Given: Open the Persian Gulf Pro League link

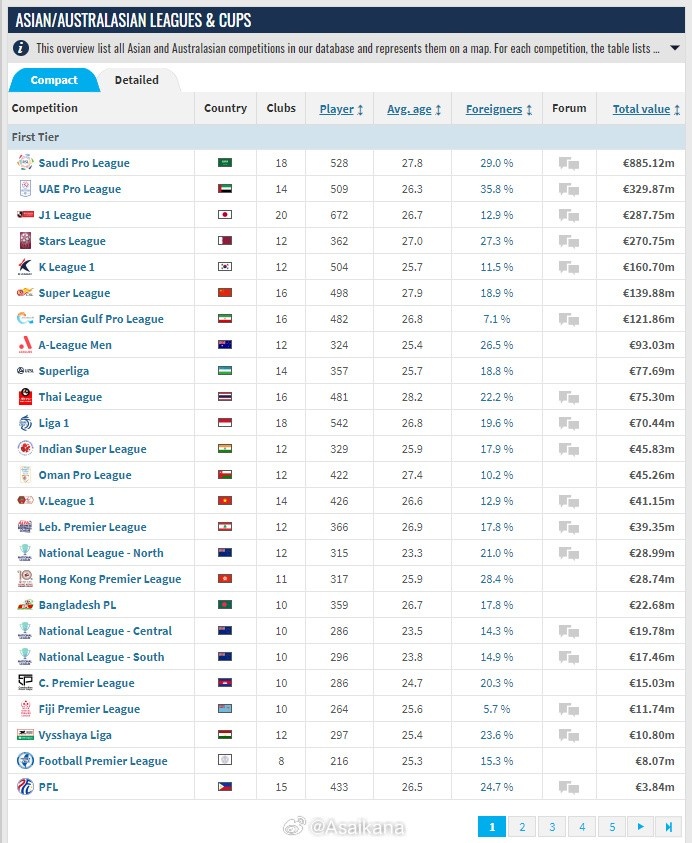Looking at the screenshot, I should pyautogui.click(x=101, y=319).
